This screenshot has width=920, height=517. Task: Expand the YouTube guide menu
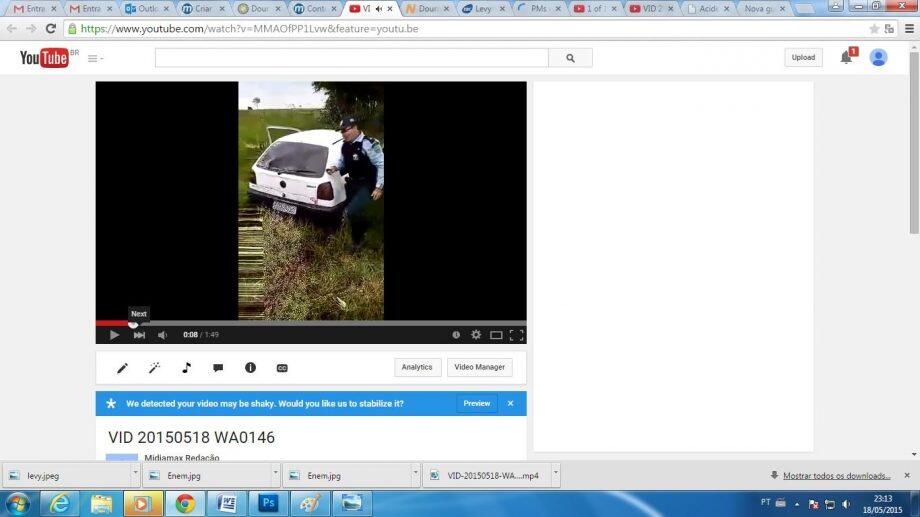tap(95, 58)
